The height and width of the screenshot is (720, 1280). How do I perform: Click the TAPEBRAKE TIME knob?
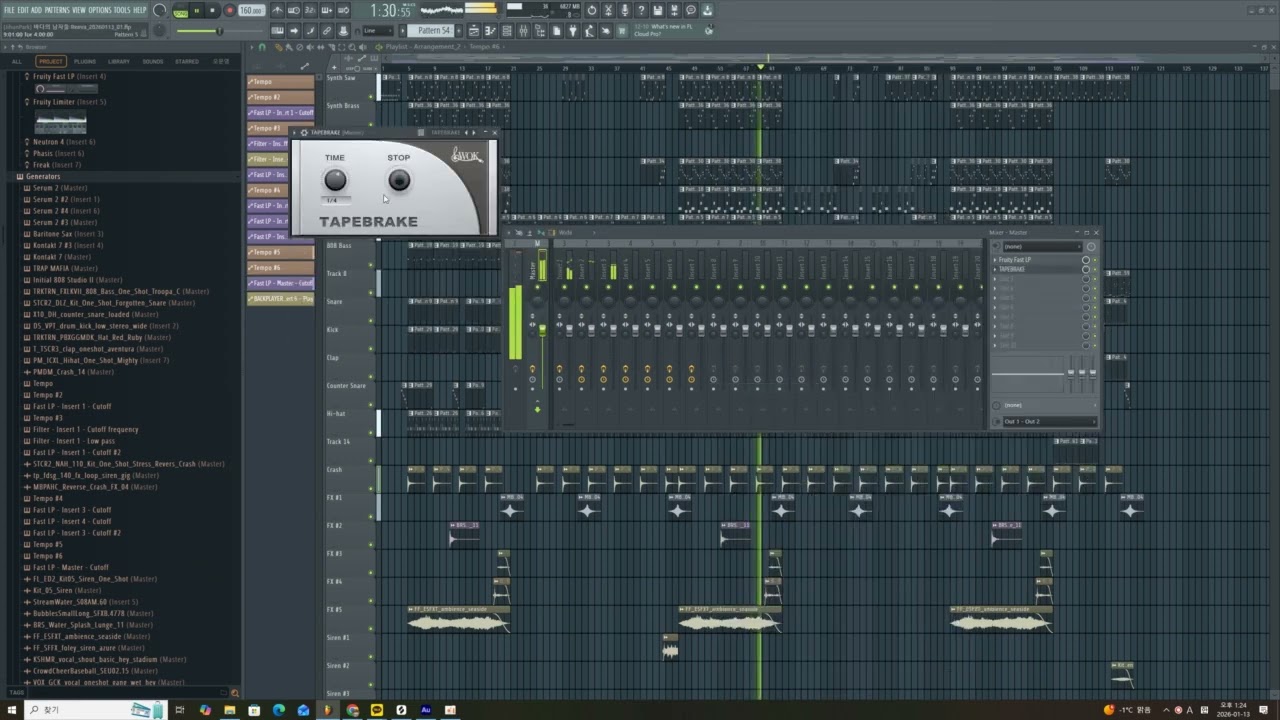(335, 180)
